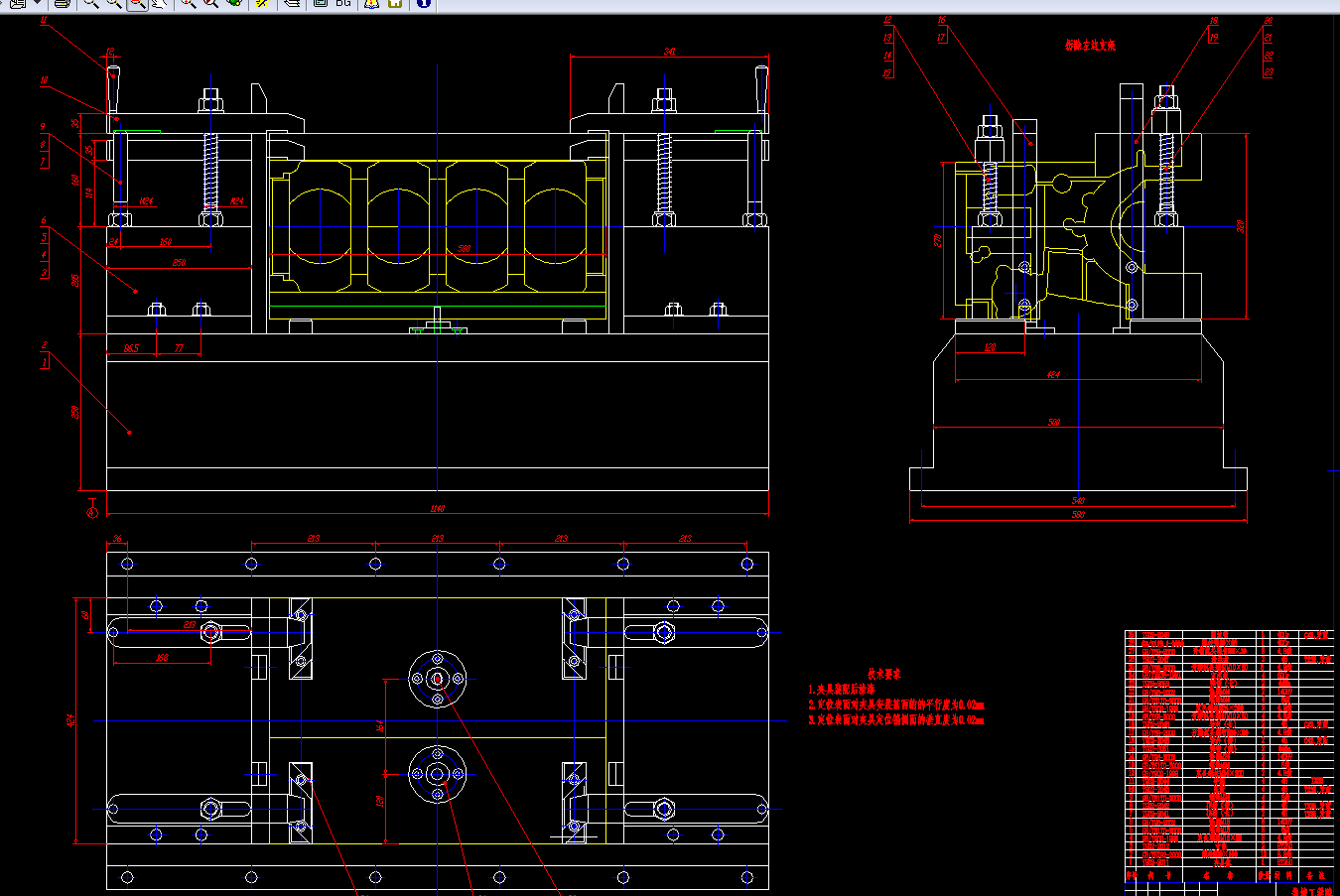
Task: Click the 580 base width dimension
Action: click(x=1078, y=514)
